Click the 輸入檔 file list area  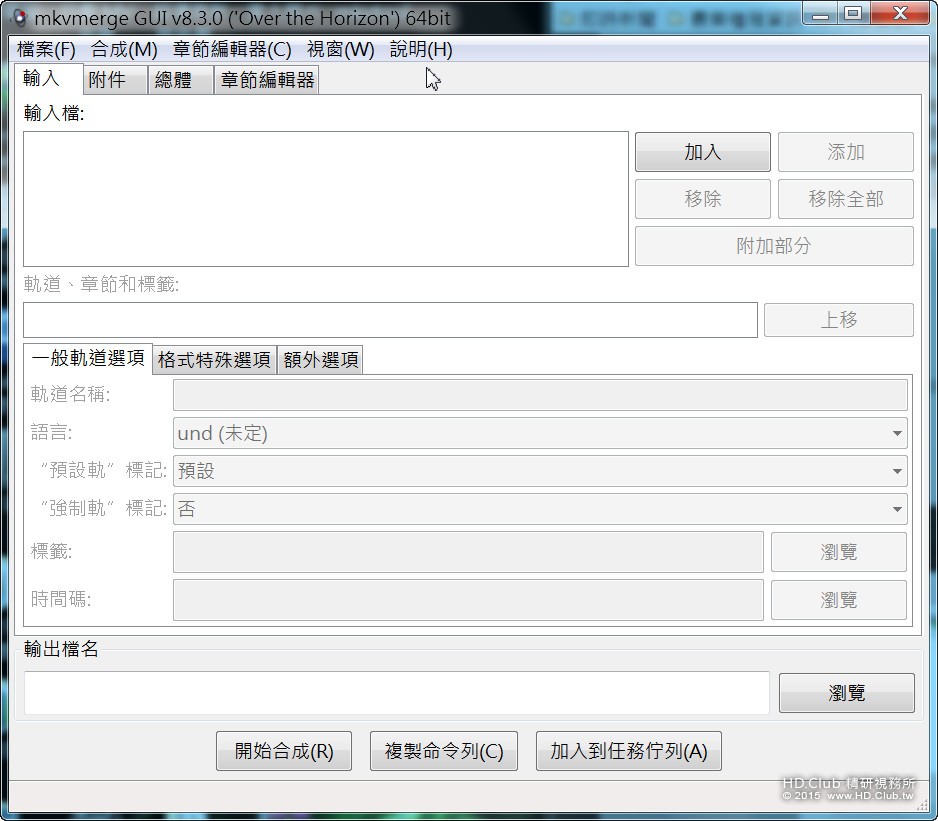(326, 199)
